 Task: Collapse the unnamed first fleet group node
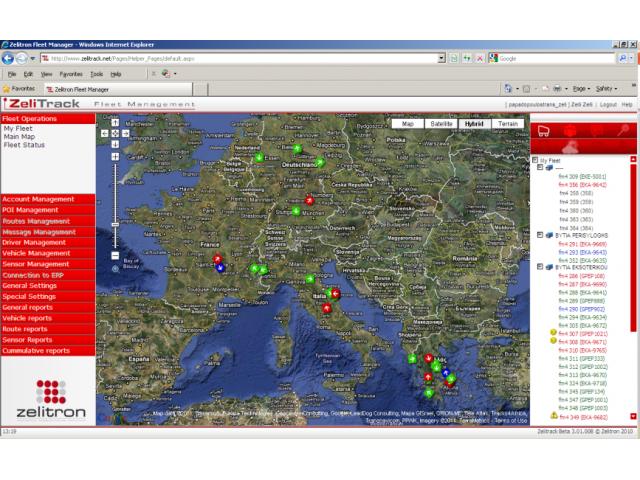[x=540, y=167]
